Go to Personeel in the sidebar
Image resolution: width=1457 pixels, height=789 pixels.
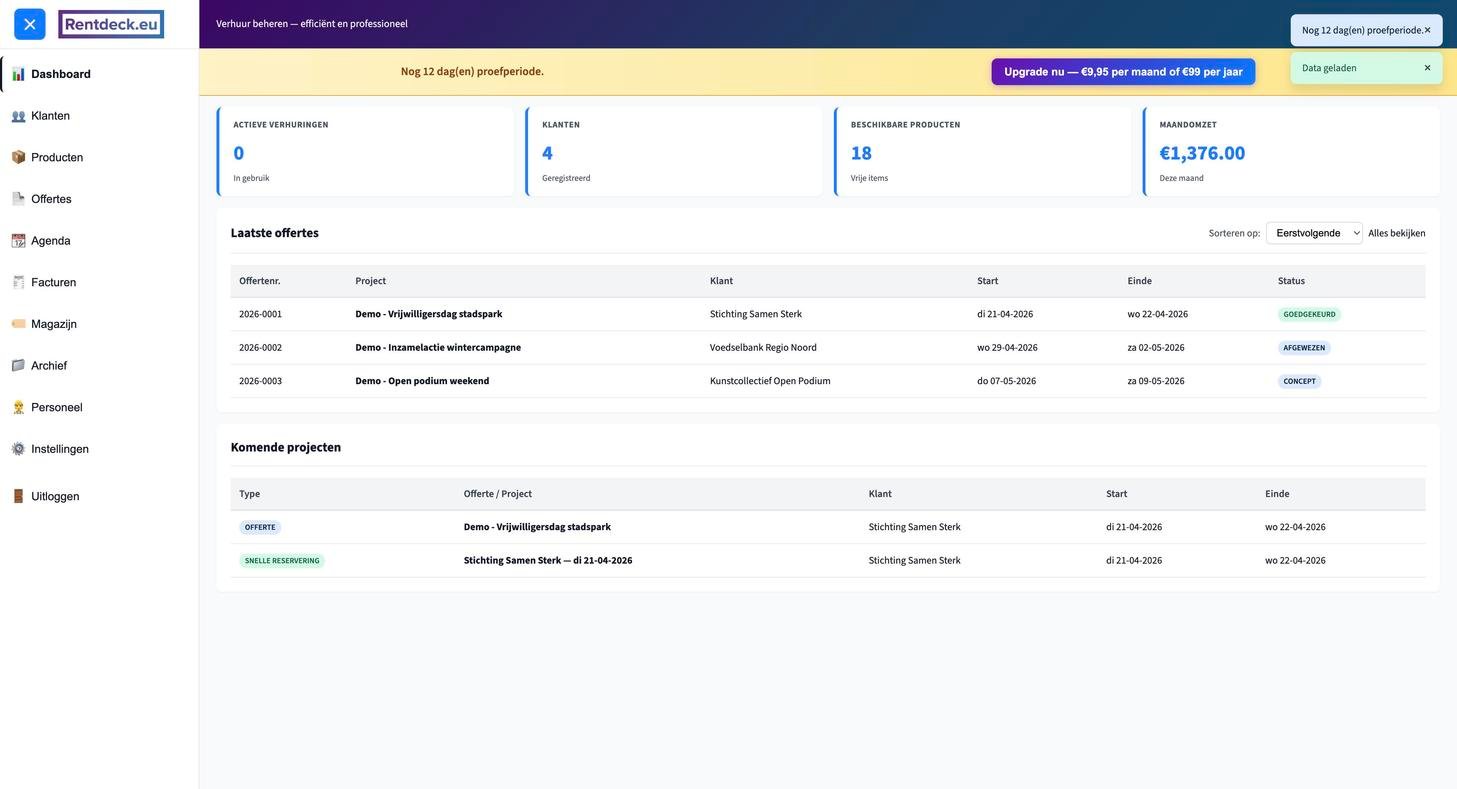tap(56, 408)
